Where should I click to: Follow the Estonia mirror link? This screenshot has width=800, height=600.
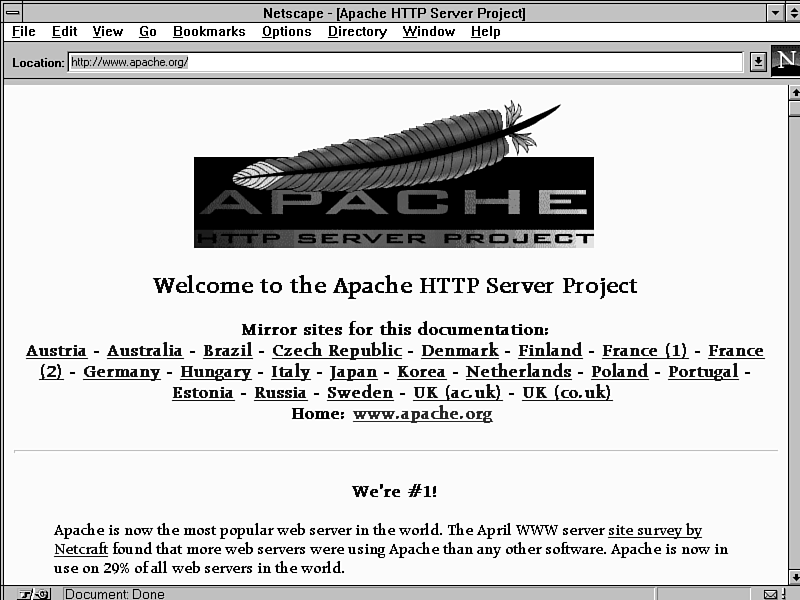[203, 393]
